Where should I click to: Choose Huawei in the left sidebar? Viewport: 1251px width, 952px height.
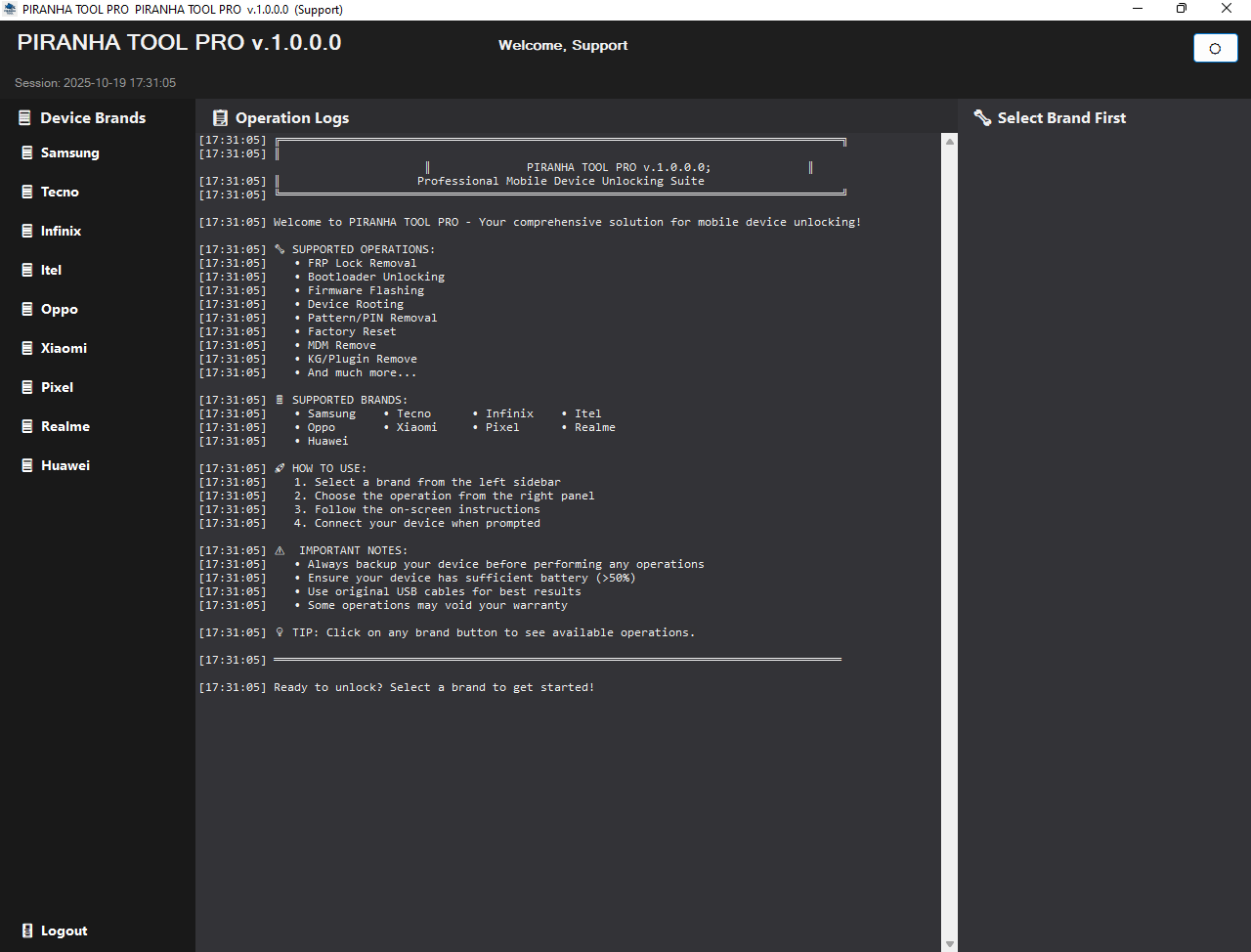[x=65, y=465]
